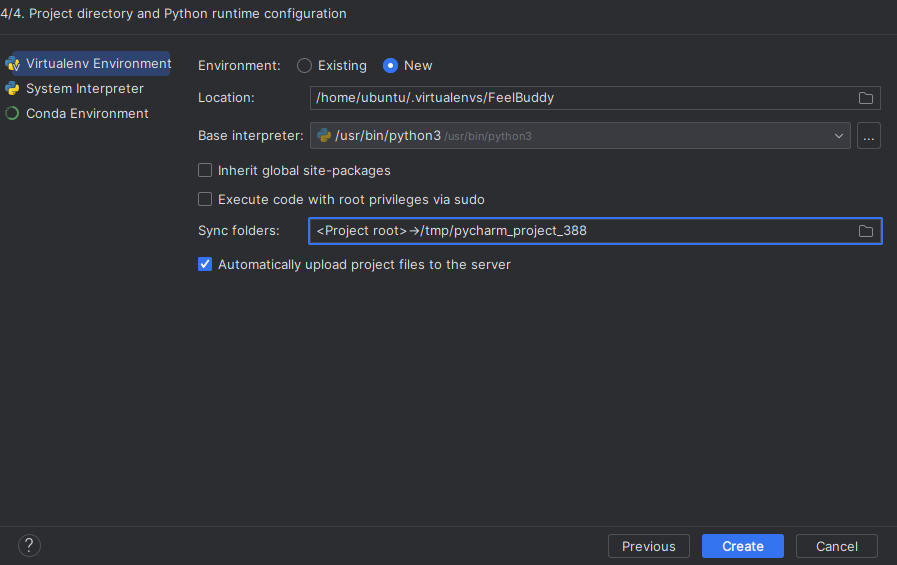The width and height of the screenshot is (897, 565).
Task: Click python icon in Base interpreter combo box
Action: (x=324, y=136)
